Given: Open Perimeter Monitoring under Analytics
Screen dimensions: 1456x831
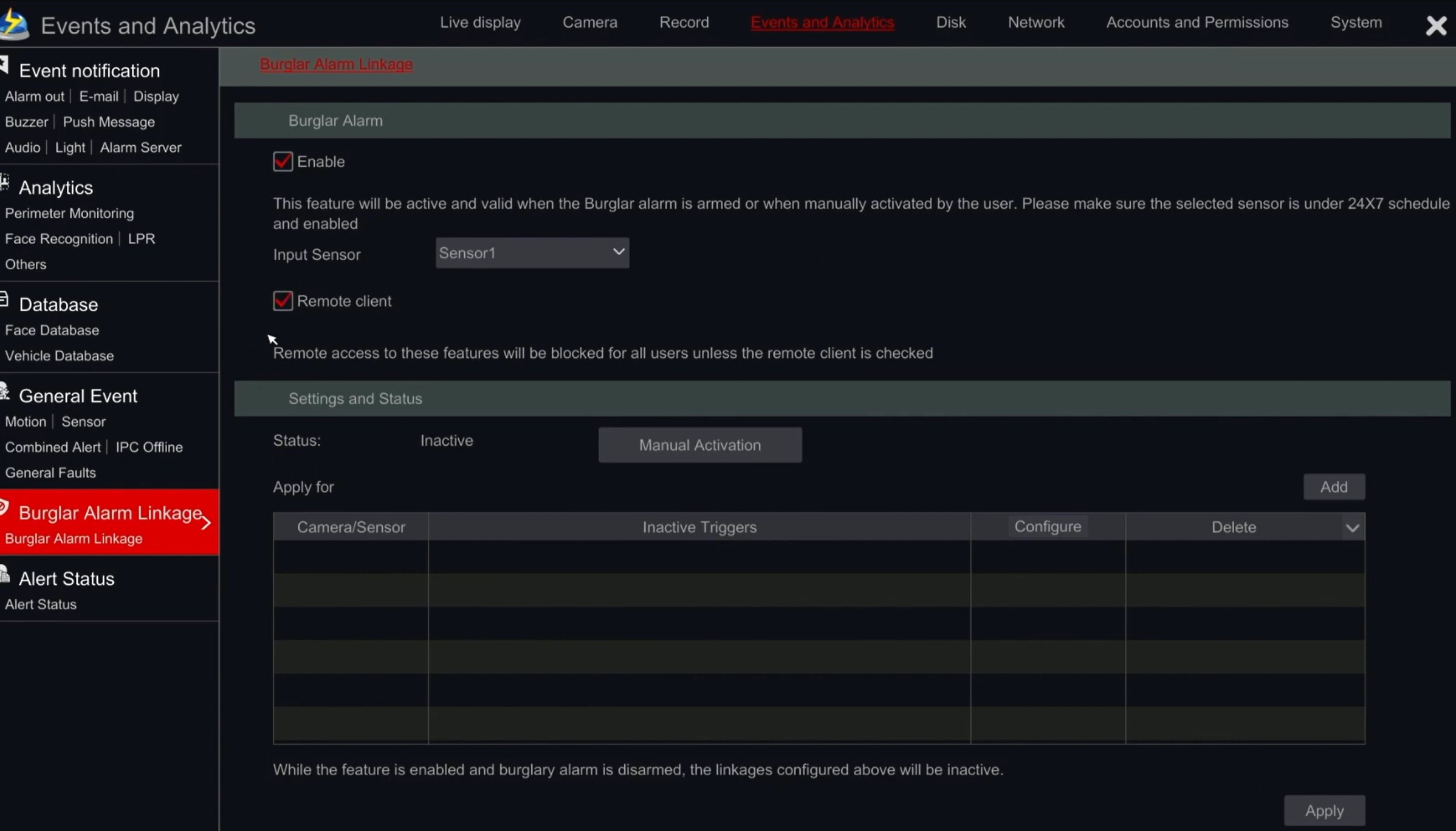Looking at the screenshot, I should (69, 213).
